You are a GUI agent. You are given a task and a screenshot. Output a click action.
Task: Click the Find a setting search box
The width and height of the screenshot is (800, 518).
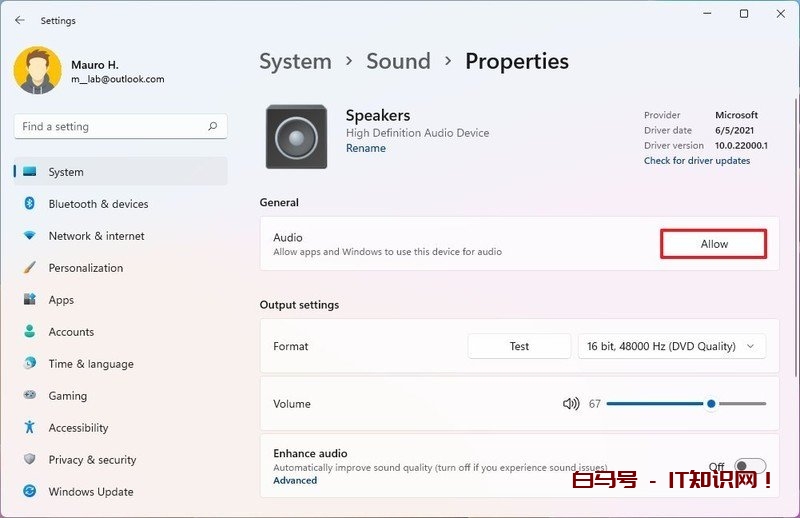coord(110,127)
